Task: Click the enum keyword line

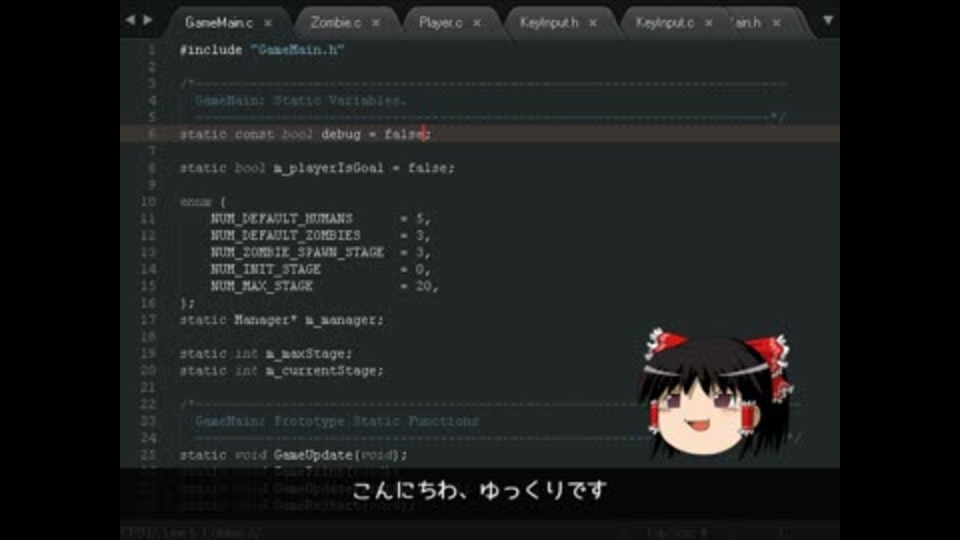Action: coord(203,202)
